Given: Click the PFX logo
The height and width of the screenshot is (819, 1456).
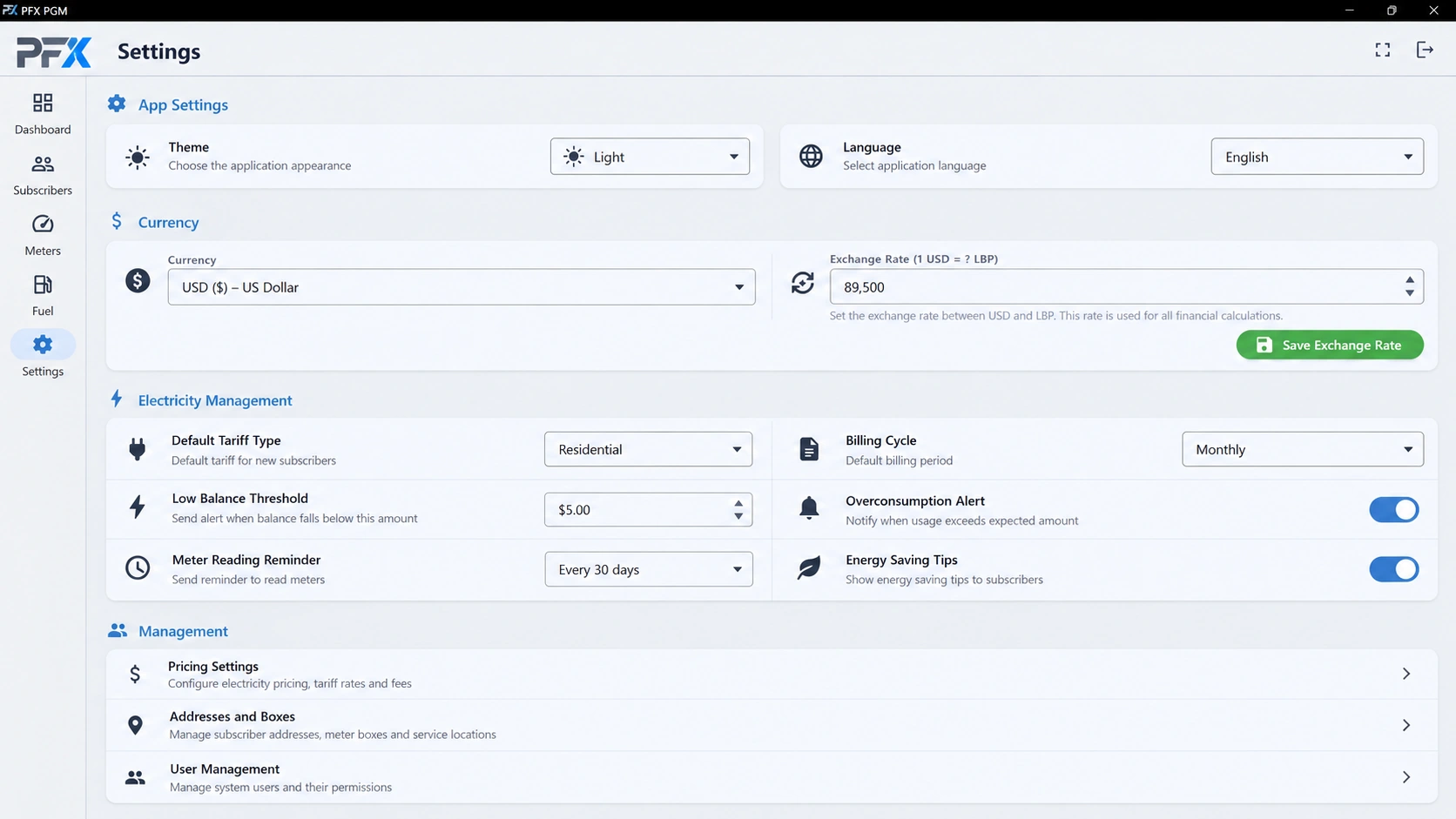Looking at the screenshot, I should [x=54, y=52].
